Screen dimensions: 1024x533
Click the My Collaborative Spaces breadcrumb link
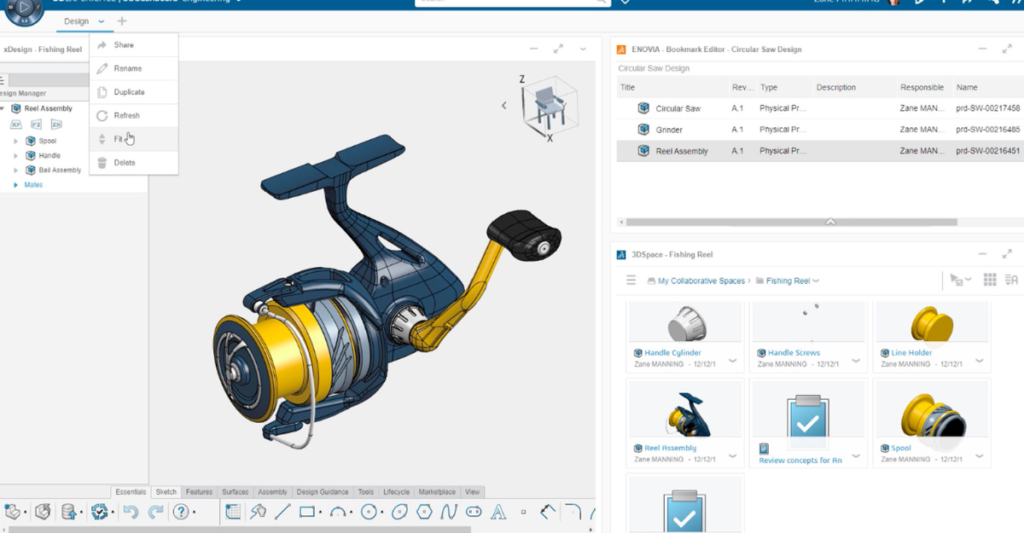700,281
